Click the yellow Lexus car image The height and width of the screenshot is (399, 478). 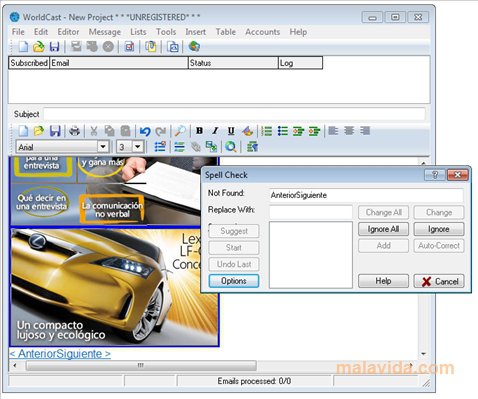point(114,287)
